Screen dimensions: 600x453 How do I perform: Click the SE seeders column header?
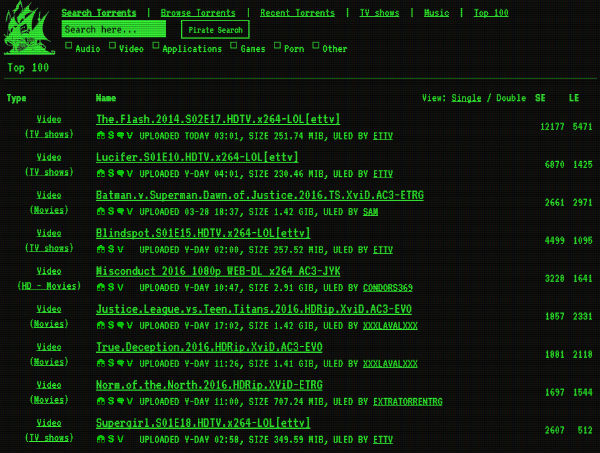point(540,98)
